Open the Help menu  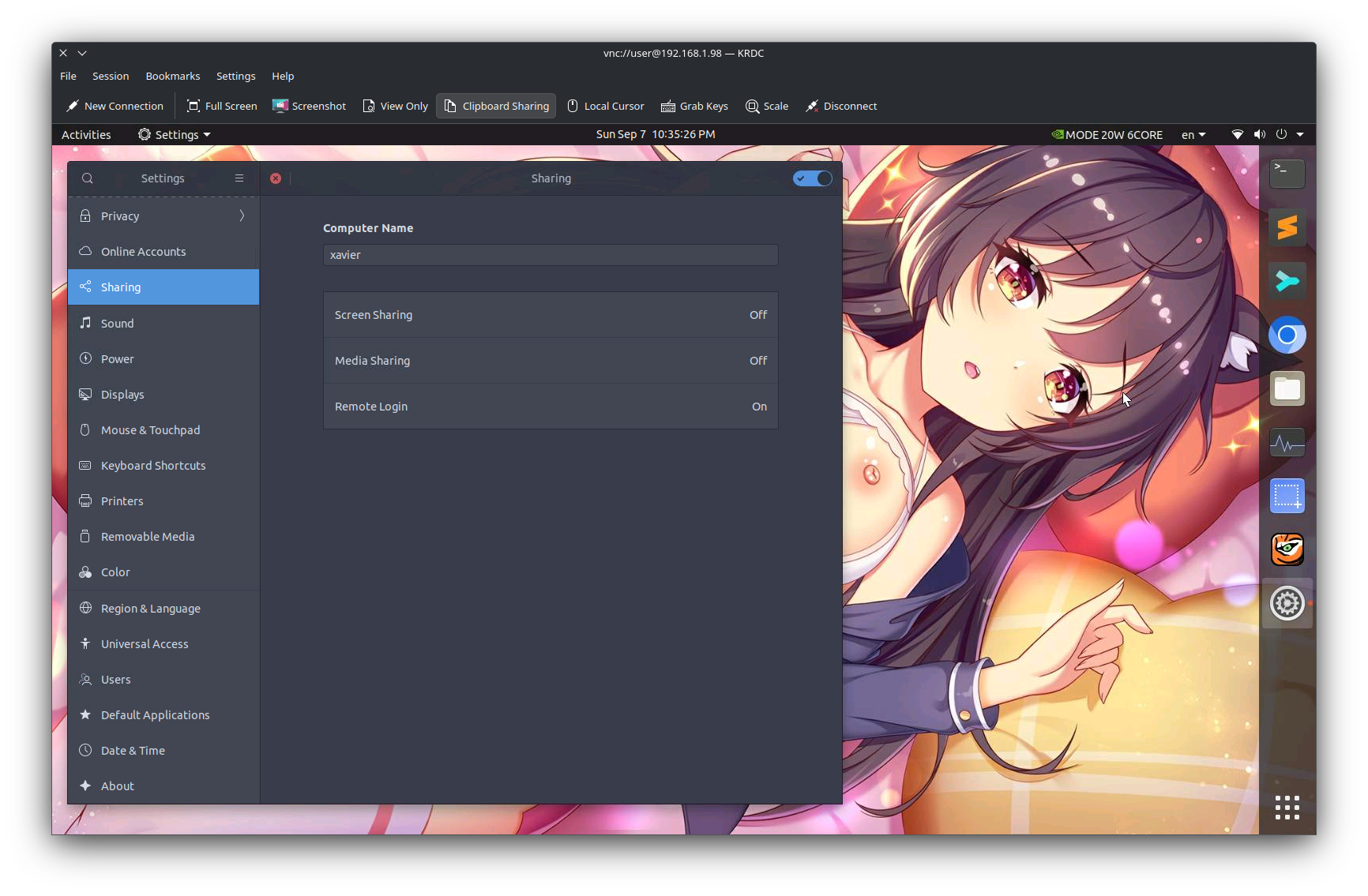click(x=283, y=76)
